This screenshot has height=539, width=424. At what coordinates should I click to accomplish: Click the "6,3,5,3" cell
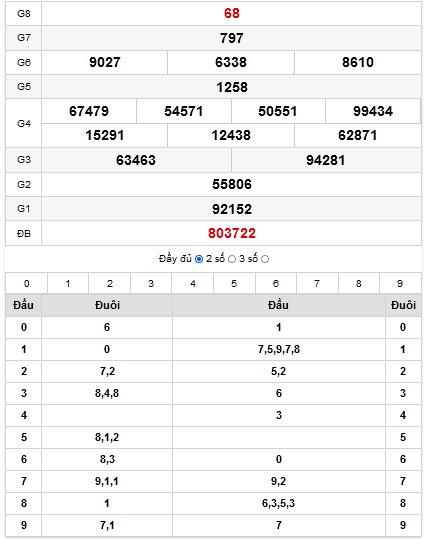279,503
